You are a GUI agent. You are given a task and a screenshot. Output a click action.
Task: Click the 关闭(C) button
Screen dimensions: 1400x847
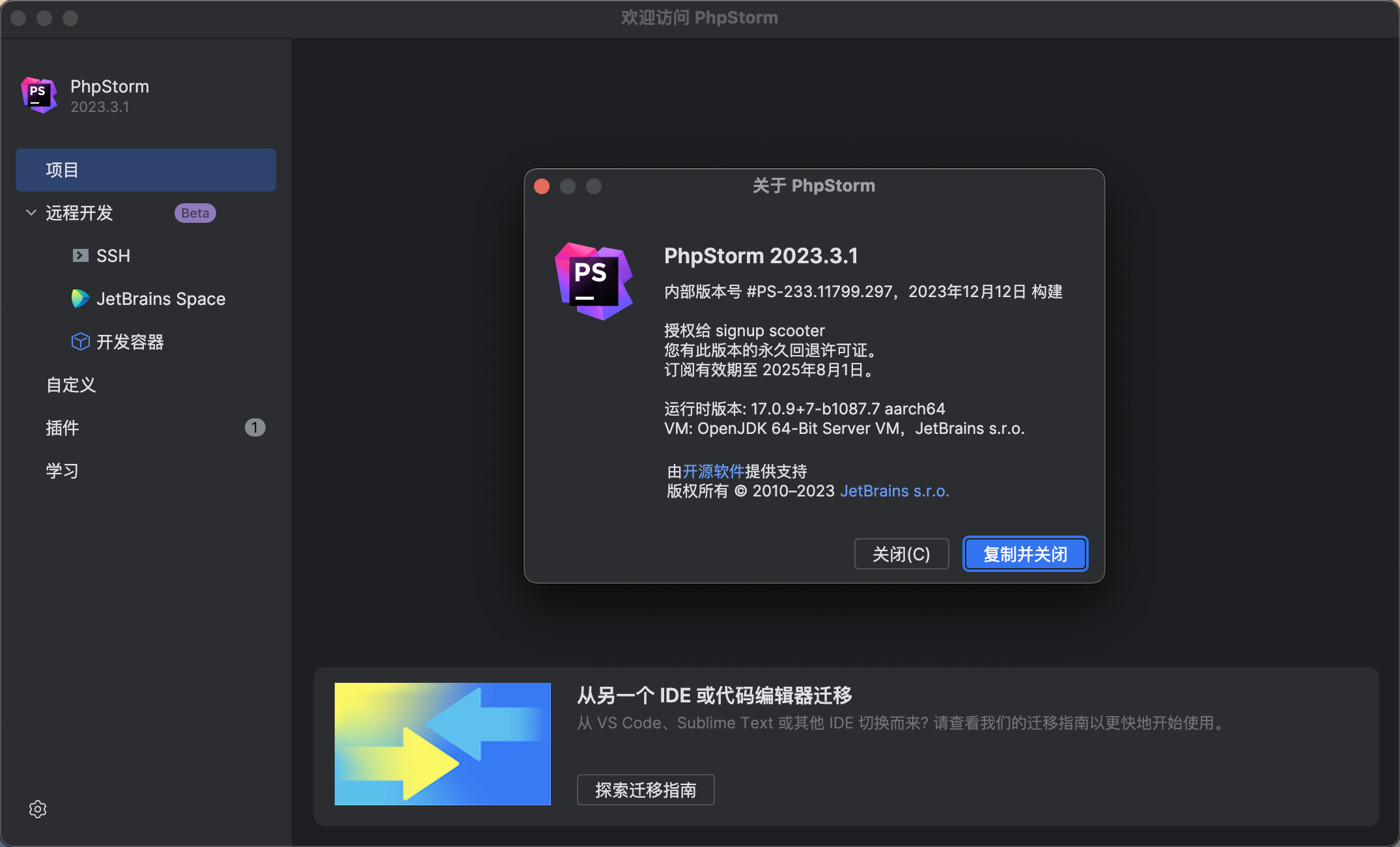[901, 554]
